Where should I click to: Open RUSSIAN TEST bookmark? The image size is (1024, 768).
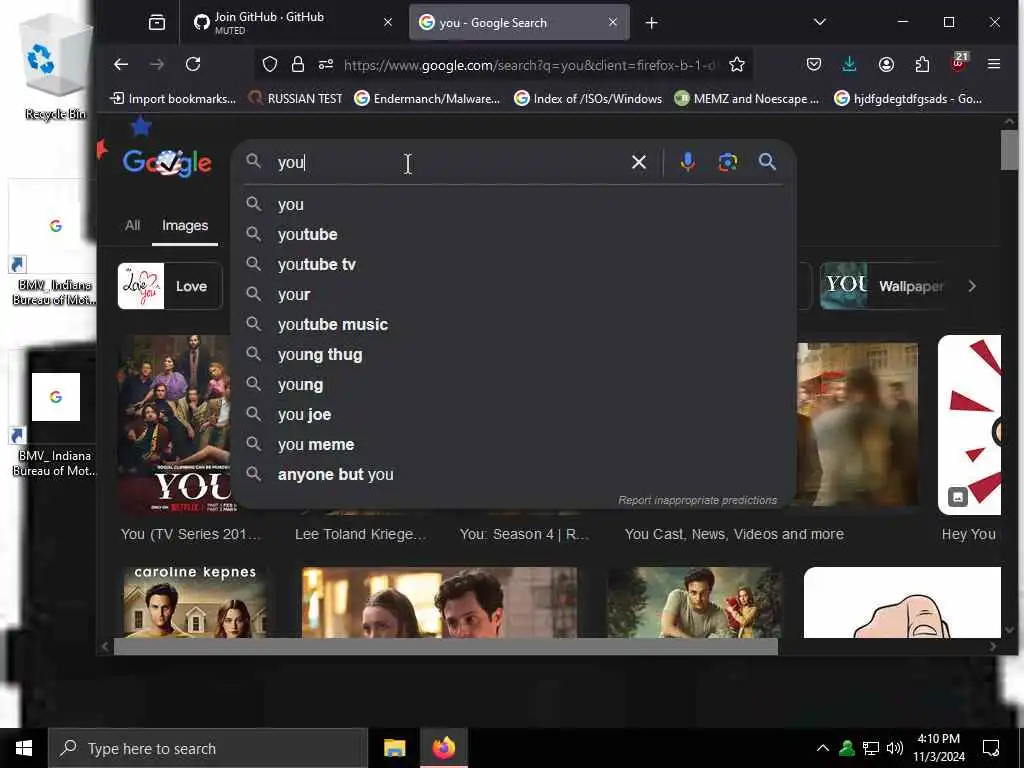coord(296,99)
